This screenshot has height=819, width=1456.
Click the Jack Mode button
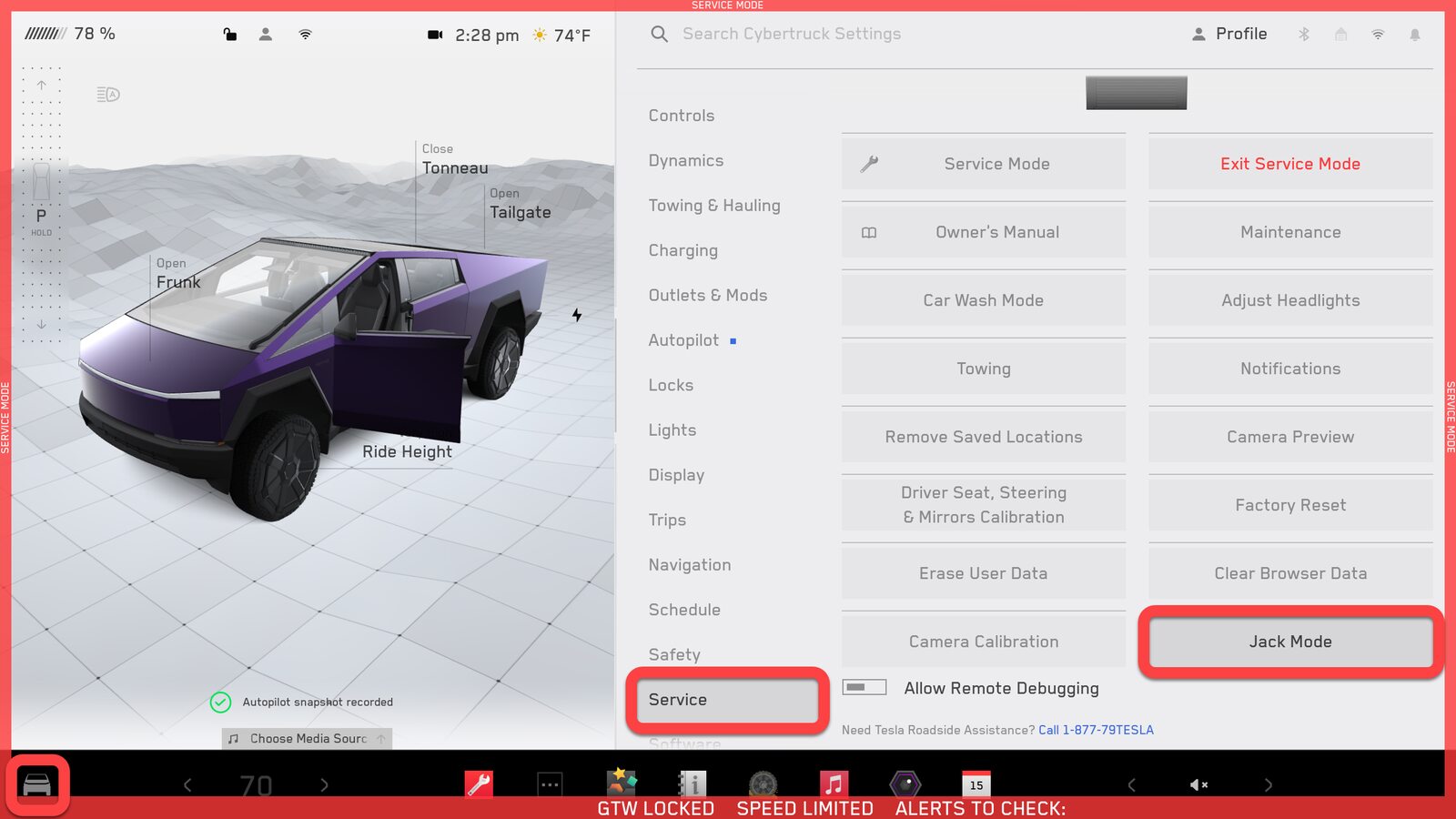click(x=1290, y=642)
